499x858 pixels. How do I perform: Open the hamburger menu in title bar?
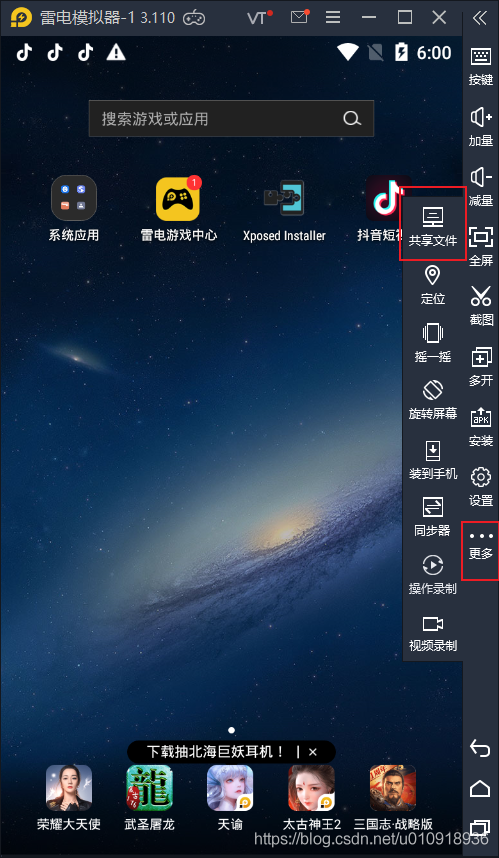click(x=333, y=18)
